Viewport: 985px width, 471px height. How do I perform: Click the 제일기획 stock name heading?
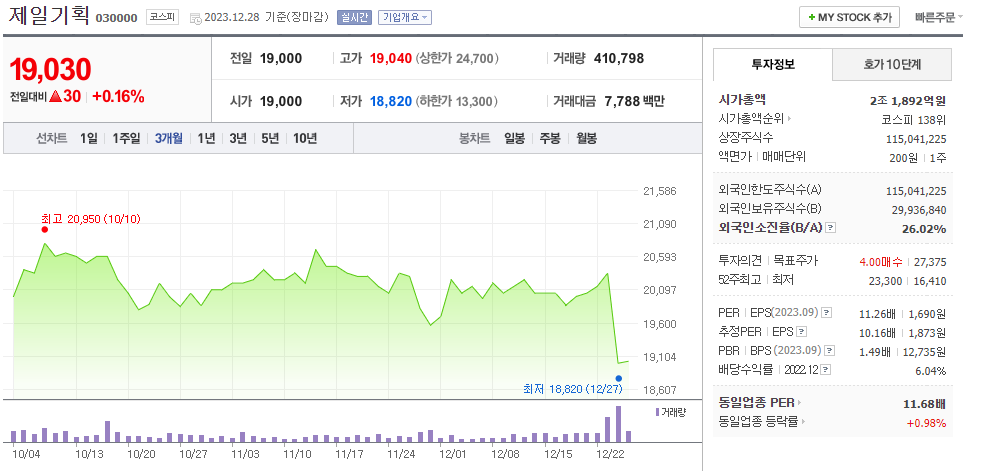tap(49, 16)
